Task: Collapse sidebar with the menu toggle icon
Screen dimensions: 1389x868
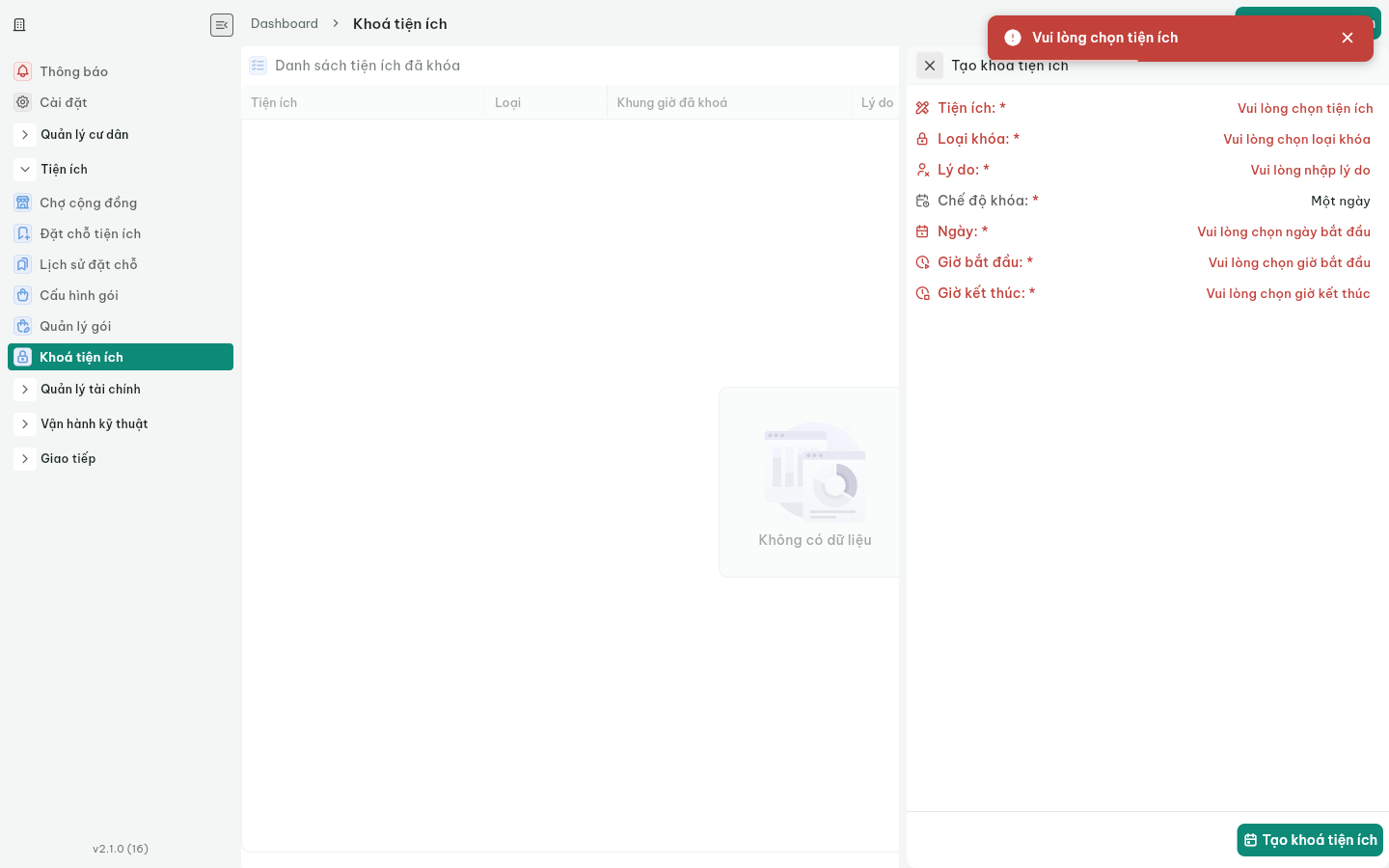Action: click(x=222, y=25)
